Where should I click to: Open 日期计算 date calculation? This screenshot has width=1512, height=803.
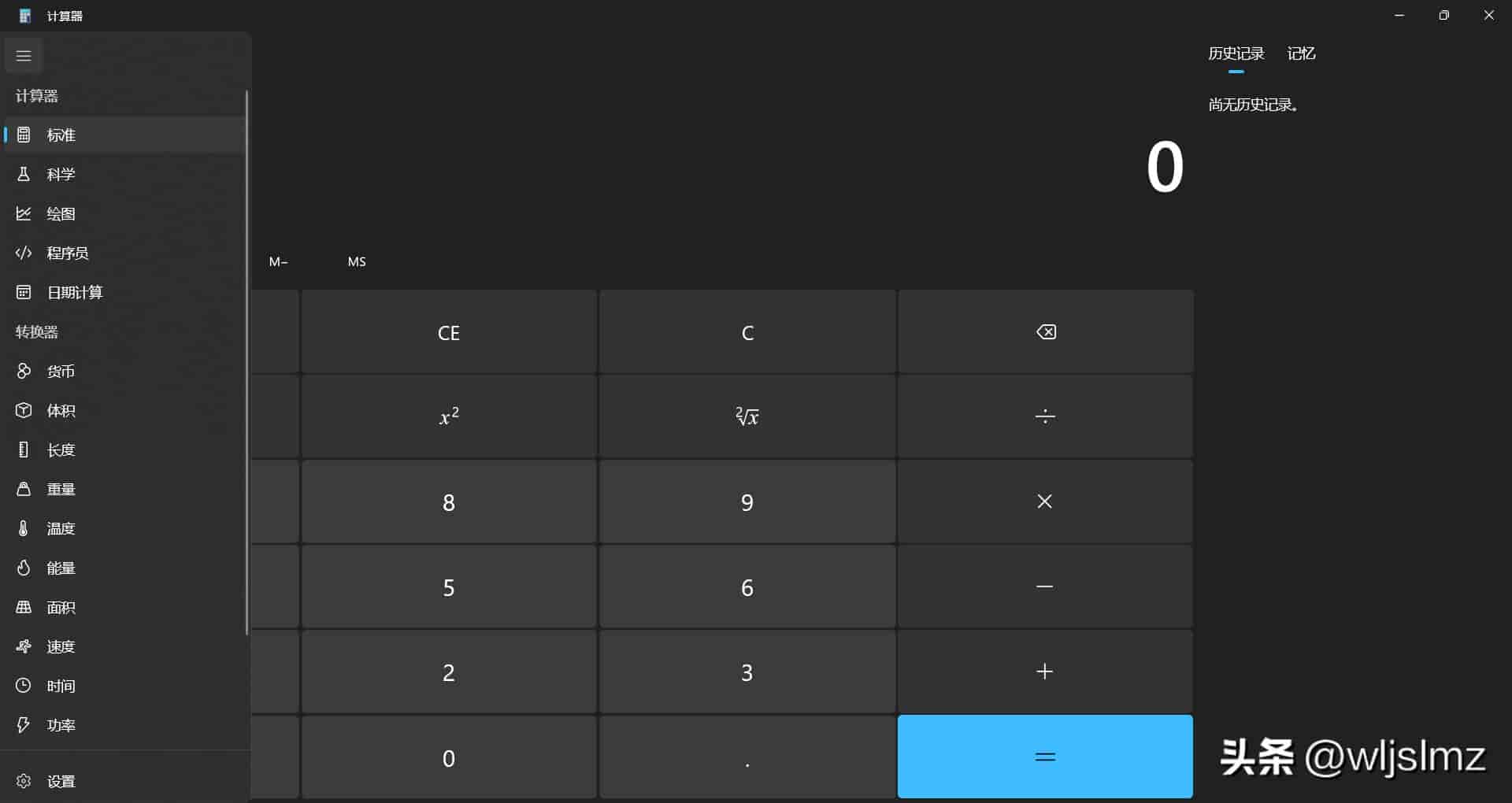[124, 292]
